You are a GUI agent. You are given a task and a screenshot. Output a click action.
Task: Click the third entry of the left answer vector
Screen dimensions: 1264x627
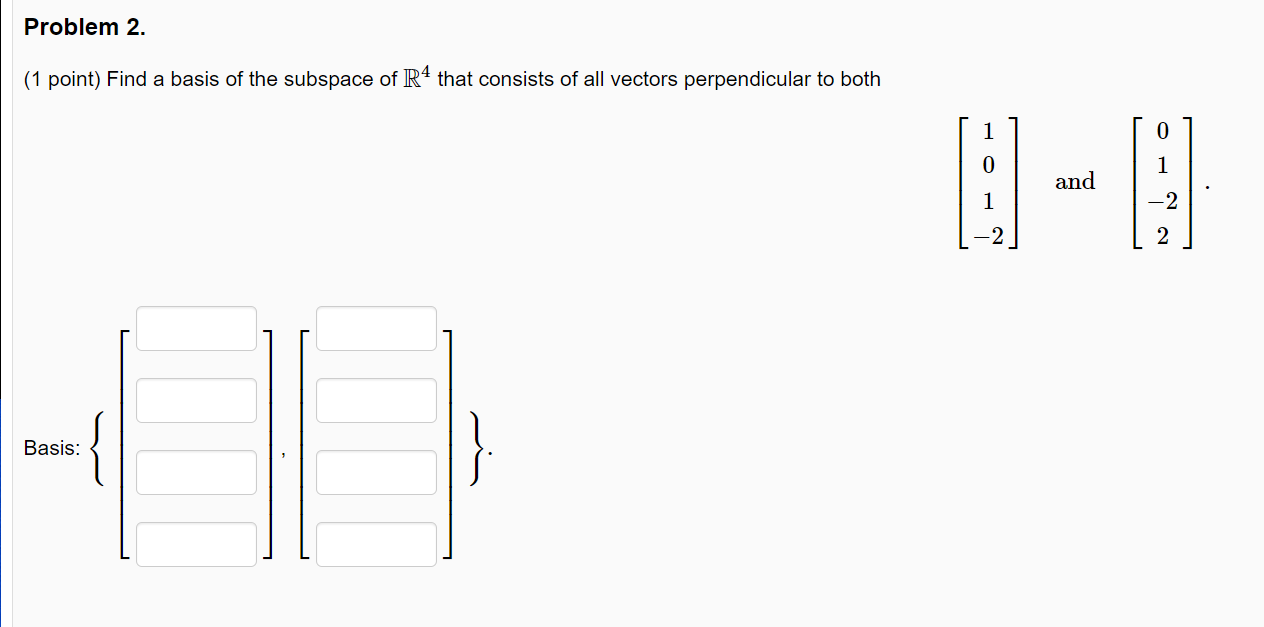pyautogui.click(x=196, y=472)
